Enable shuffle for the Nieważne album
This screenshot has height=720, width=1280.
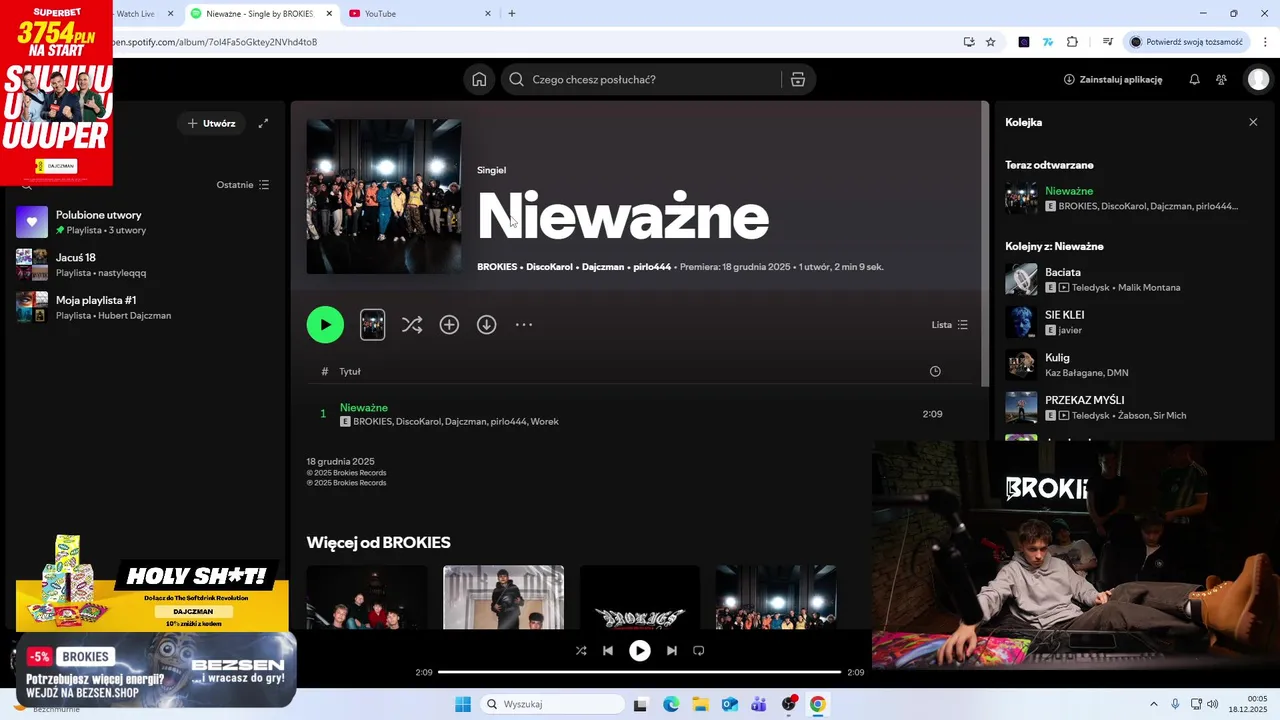[x=411, y=325]
